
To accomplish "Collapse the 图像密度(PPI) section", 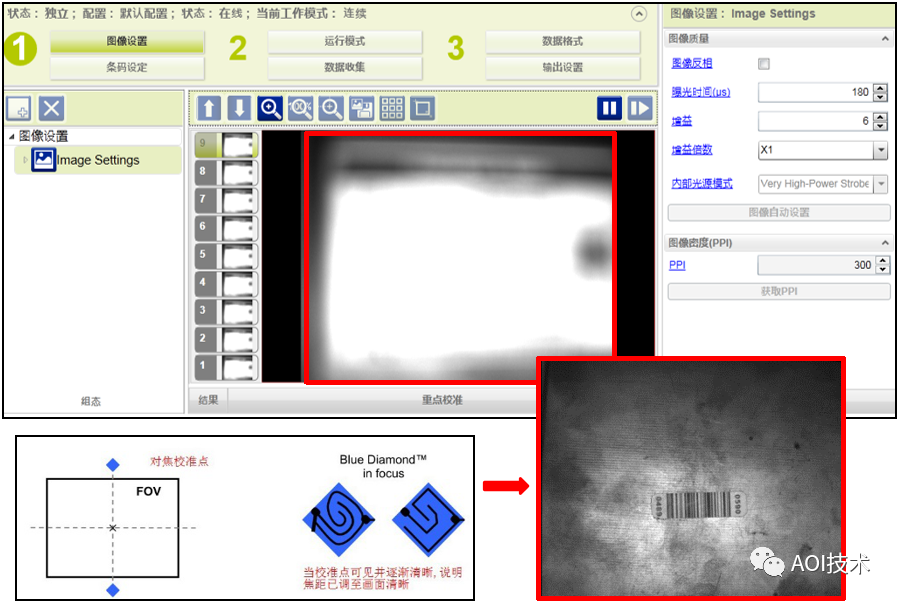I will coord(885,243).
